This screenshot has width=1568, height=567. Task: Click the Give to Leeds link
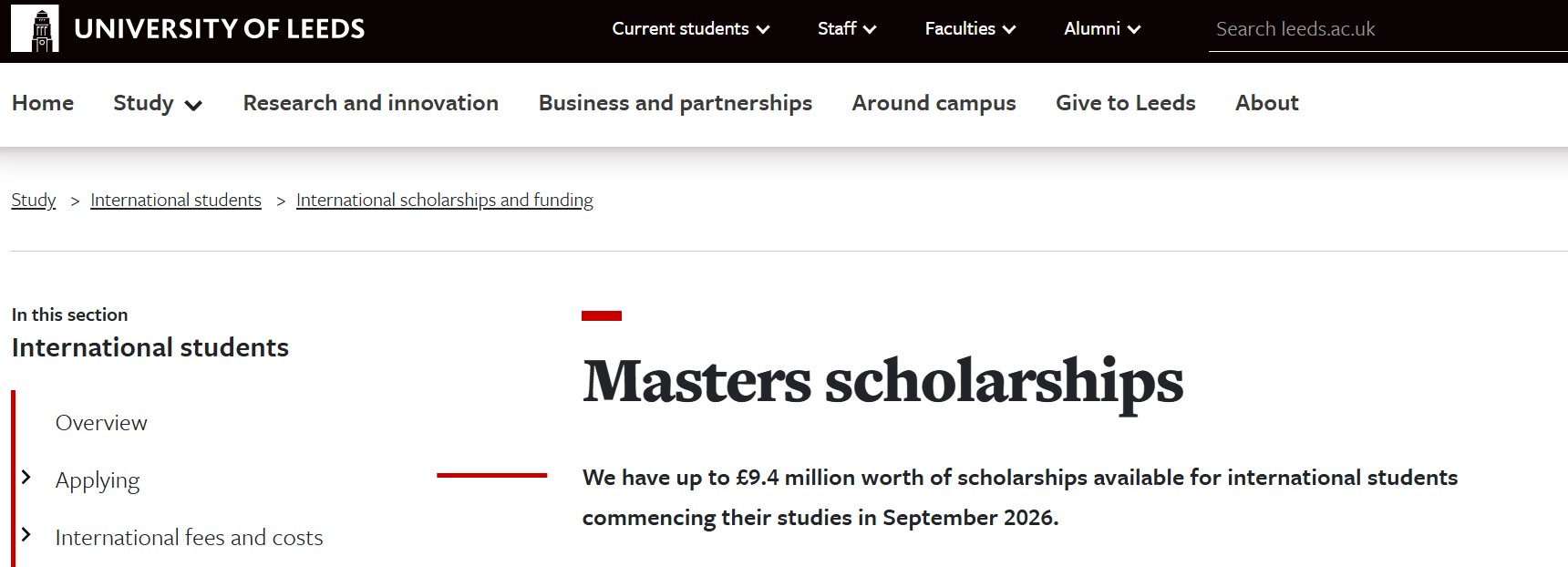(1125, 104)
